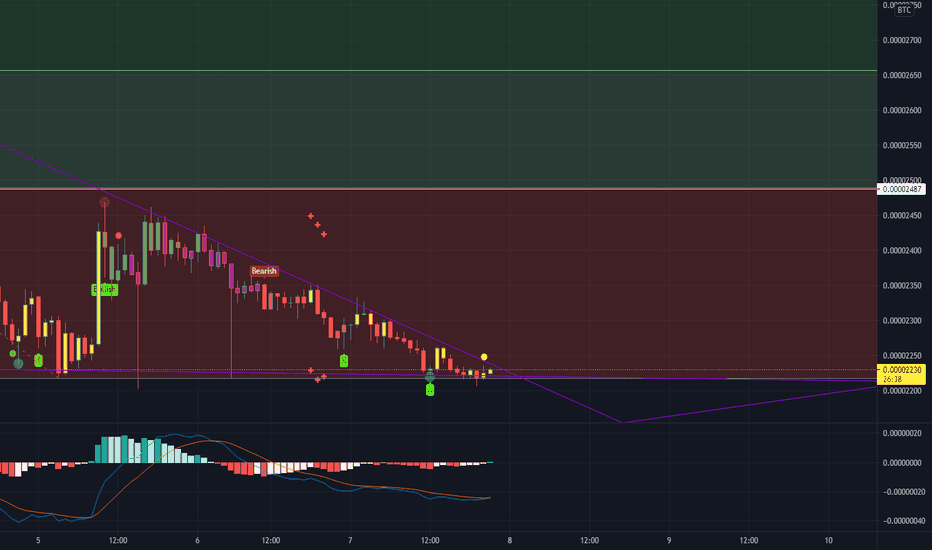Click the 0.00000000 MACD axis label
The image size is (932, 550).
(902, 463)
